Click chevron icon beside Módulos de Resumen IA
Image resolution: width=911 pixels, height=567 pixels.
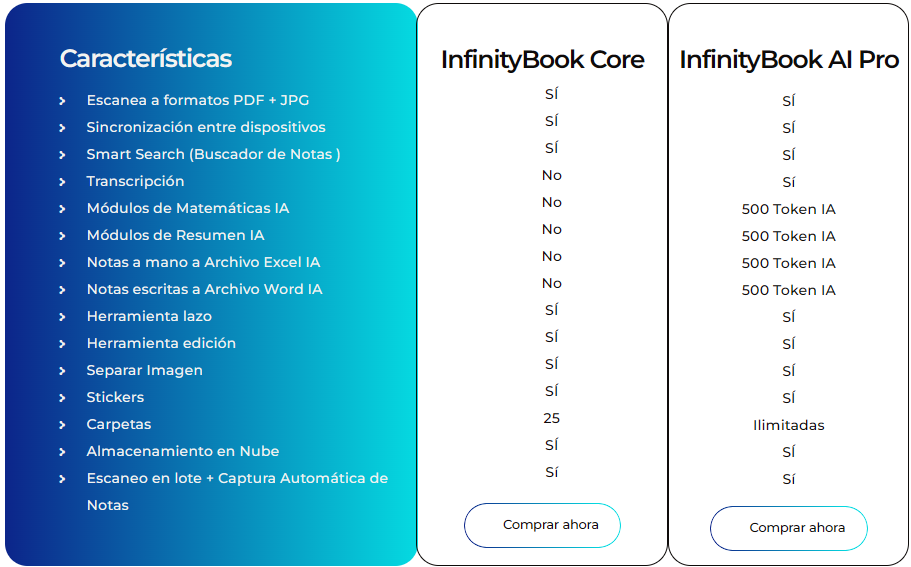62,236
